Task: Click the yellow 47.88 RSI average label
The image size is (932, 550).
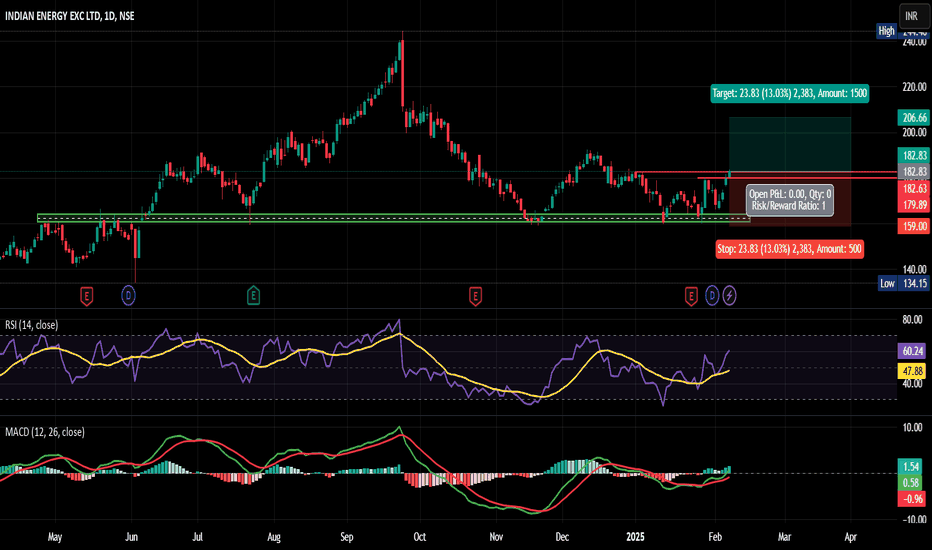Action: click(912, 371)
